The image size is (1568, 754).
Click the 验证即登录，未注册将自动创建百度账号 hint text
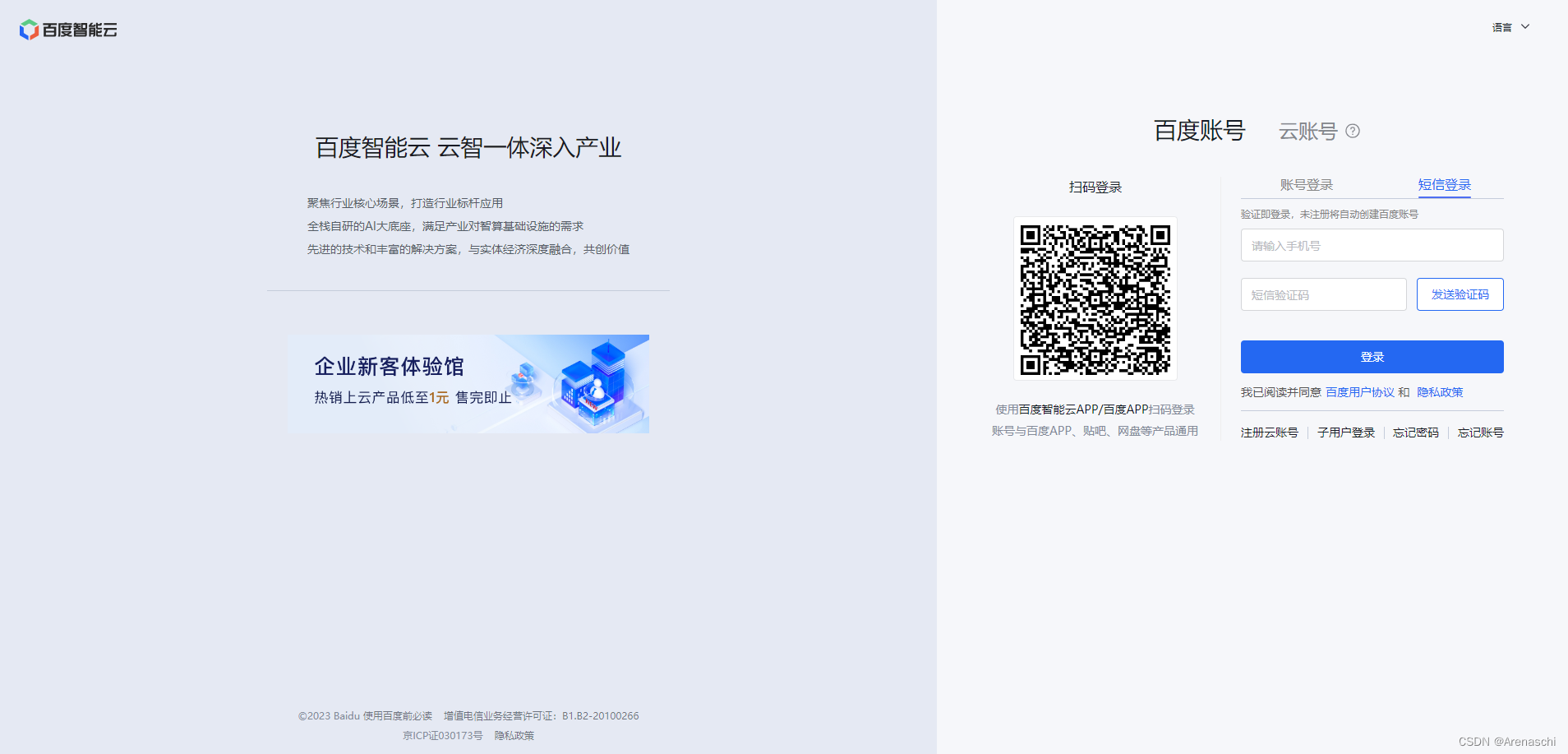(x=1329, y=214)
